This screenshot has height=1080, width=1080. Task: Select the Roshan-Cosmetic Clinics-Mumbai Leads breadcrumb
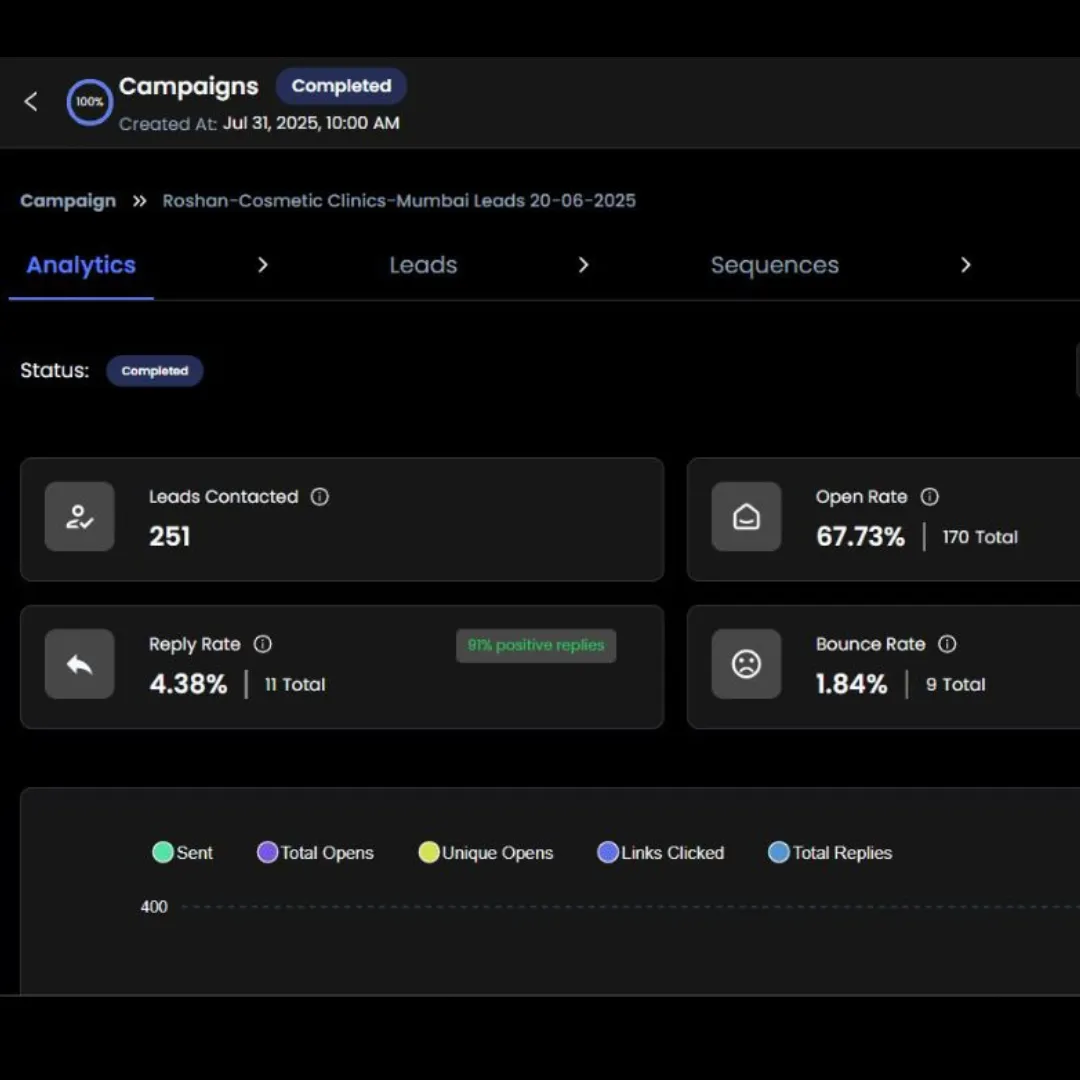coord(399,201)
